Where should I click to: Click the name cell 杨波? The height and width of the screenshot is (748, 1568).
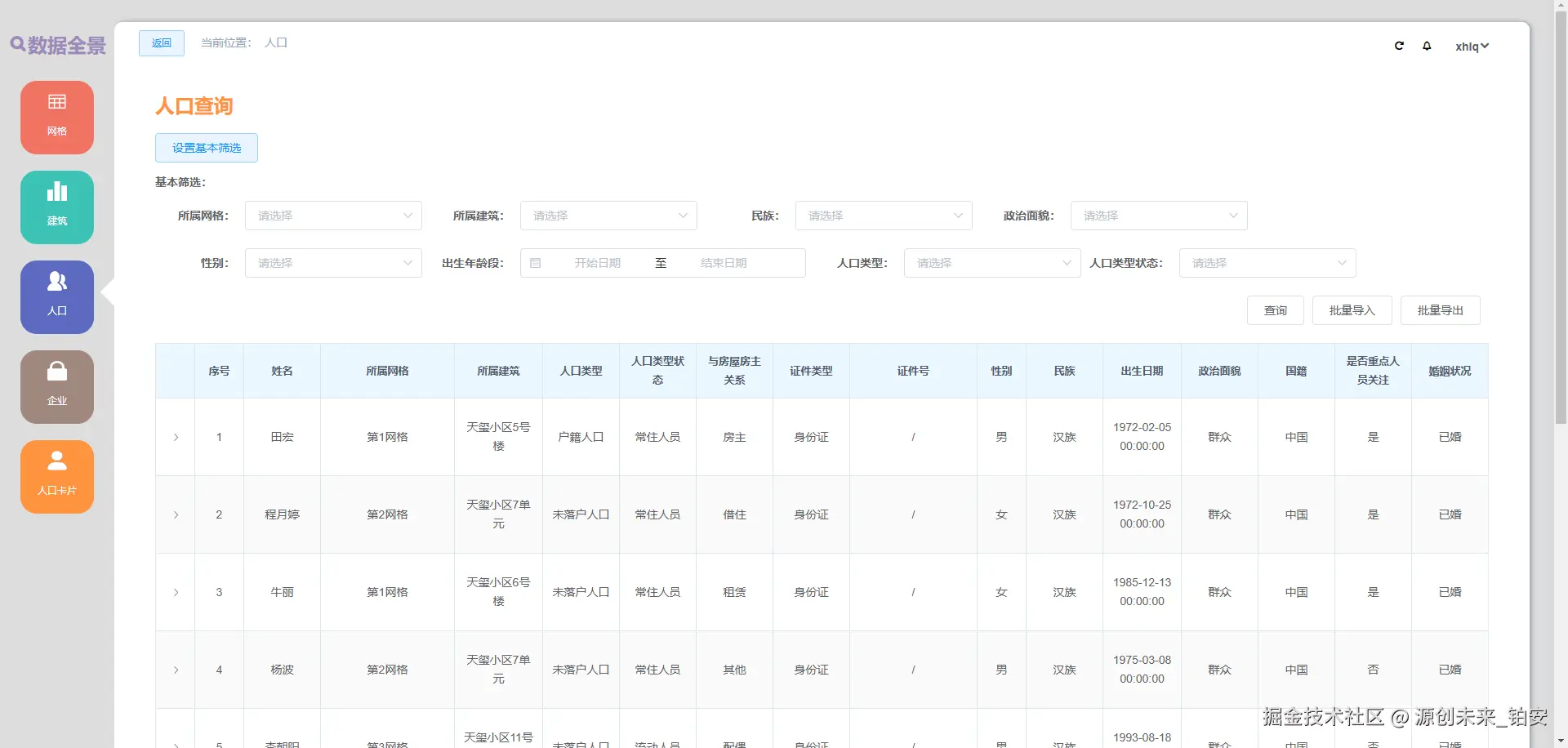pyautogui.click(x=282, y=670)
